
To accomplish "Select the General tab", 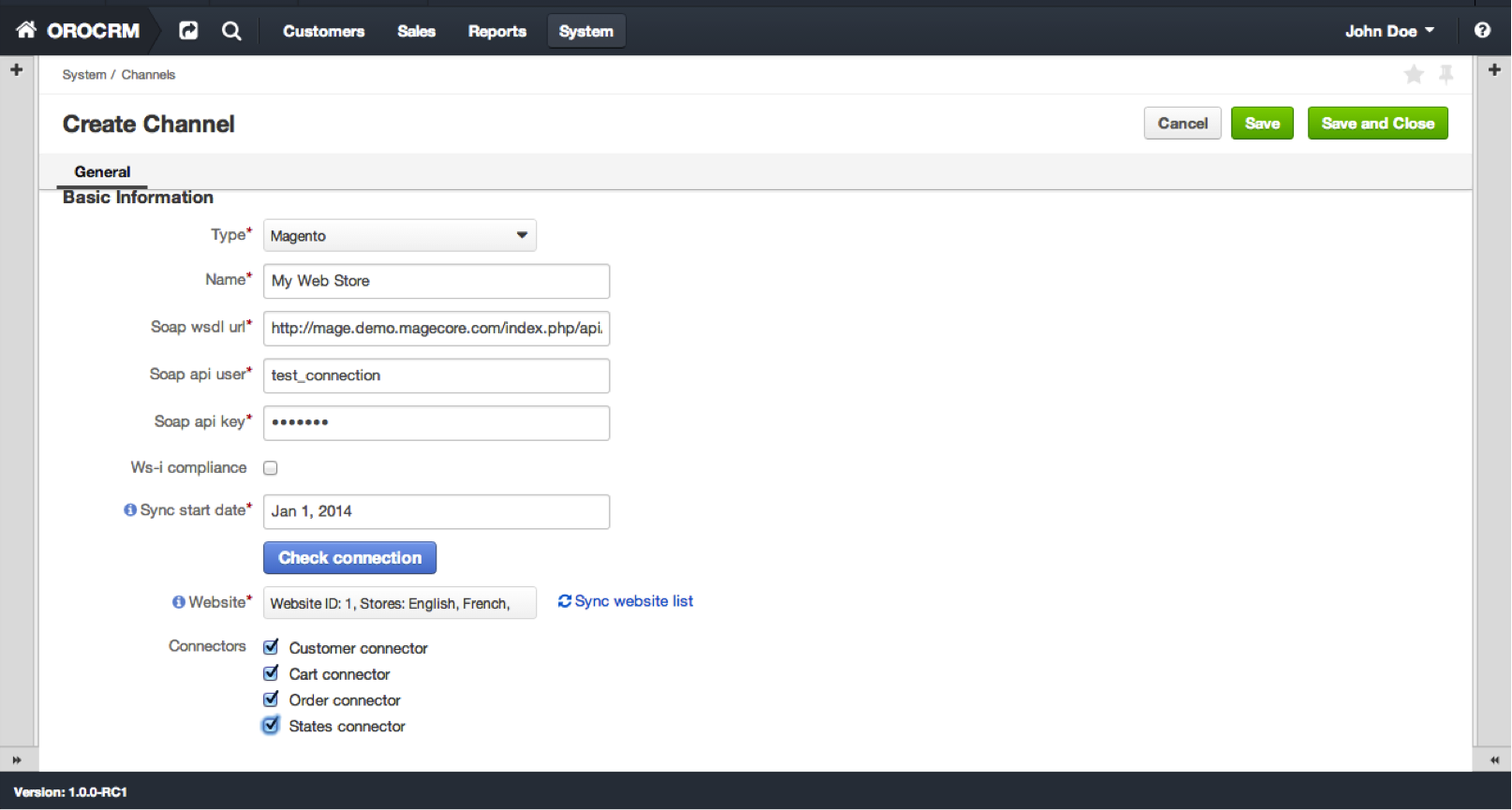I will click(x=102, y=172).
